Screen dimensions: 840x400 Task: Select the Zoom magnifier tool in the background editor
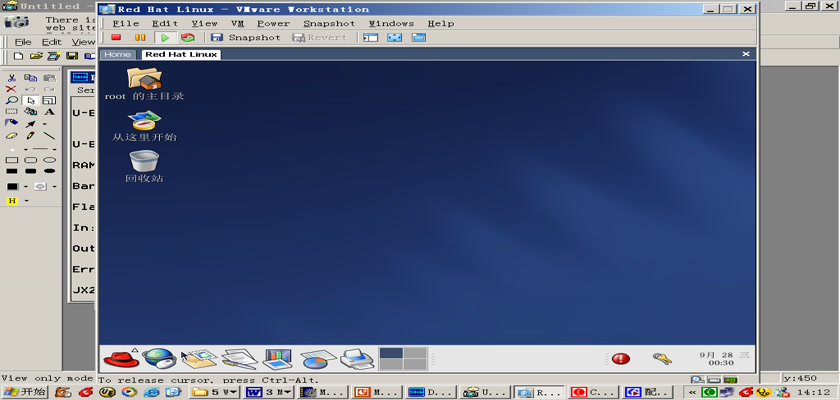[11, 100]
